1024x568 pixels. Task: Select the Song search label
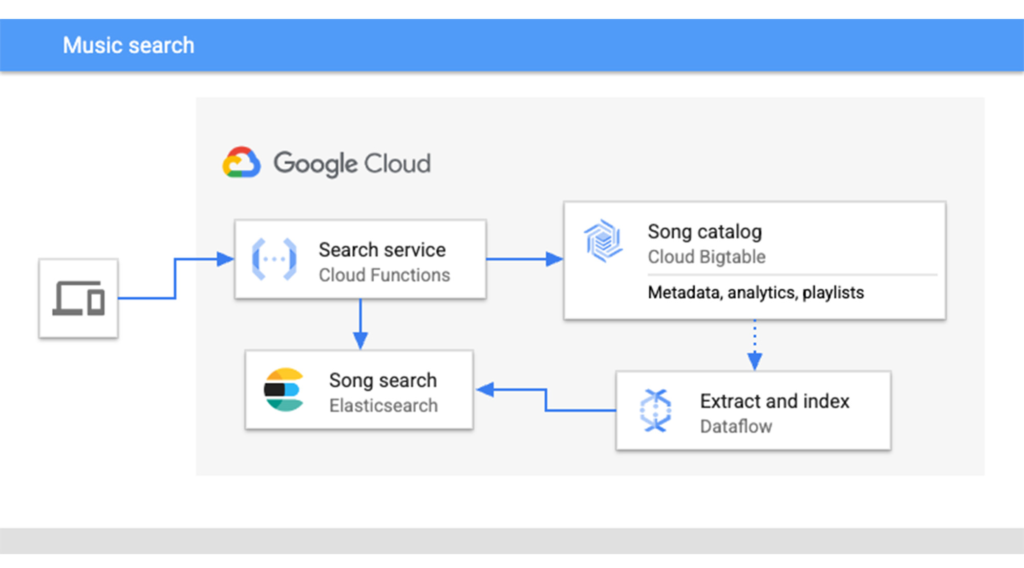click(x=383, y=380)
